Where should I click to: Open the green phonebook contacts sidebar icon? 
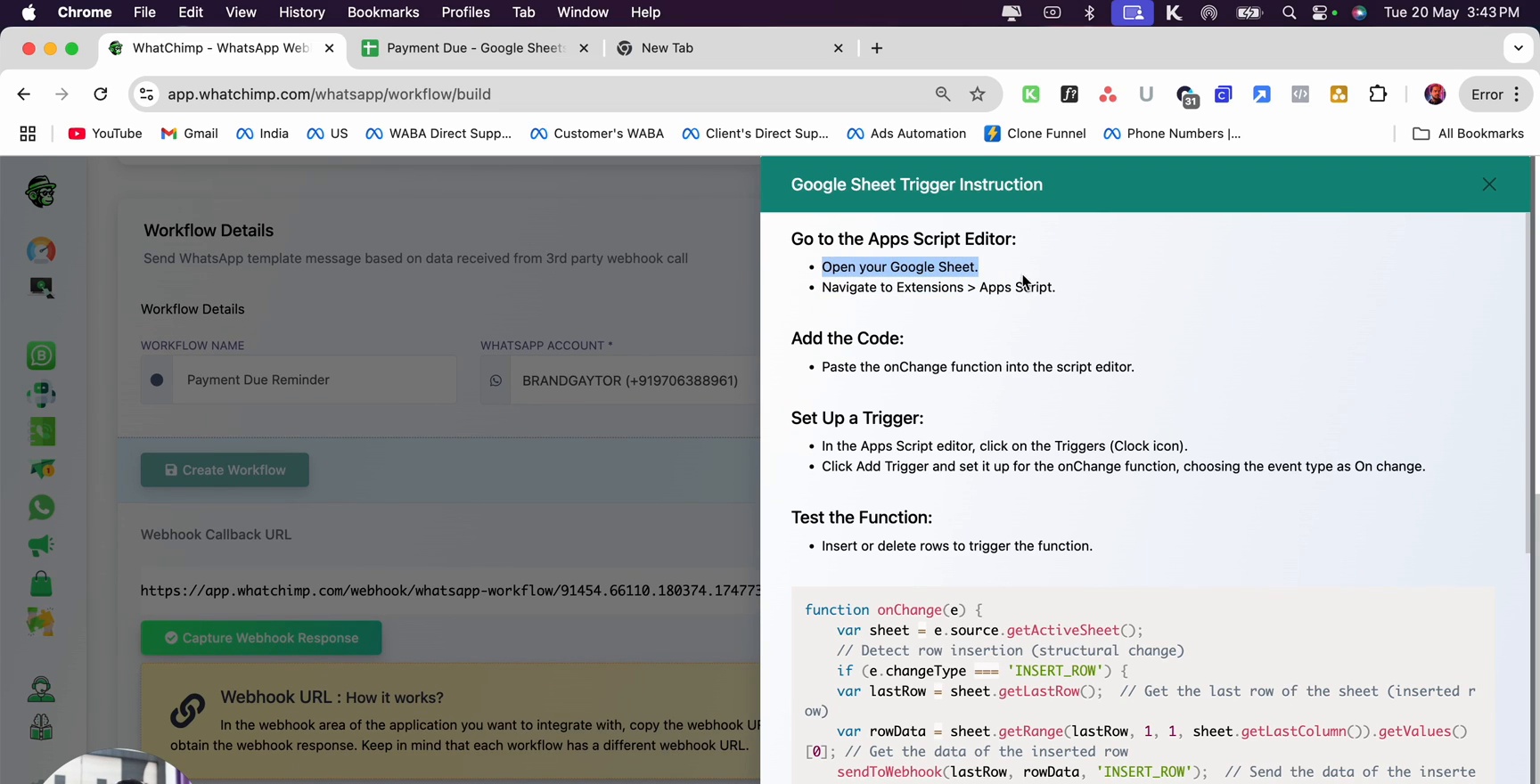tap(41, 432)
